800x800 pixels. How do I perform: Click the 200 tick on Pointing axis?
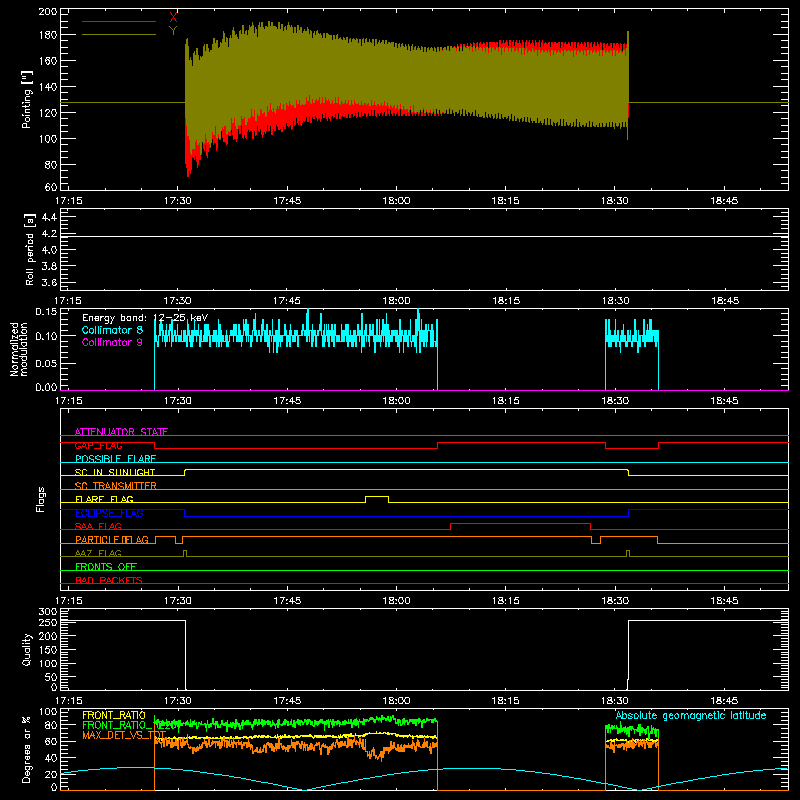(x=47, y=11)
